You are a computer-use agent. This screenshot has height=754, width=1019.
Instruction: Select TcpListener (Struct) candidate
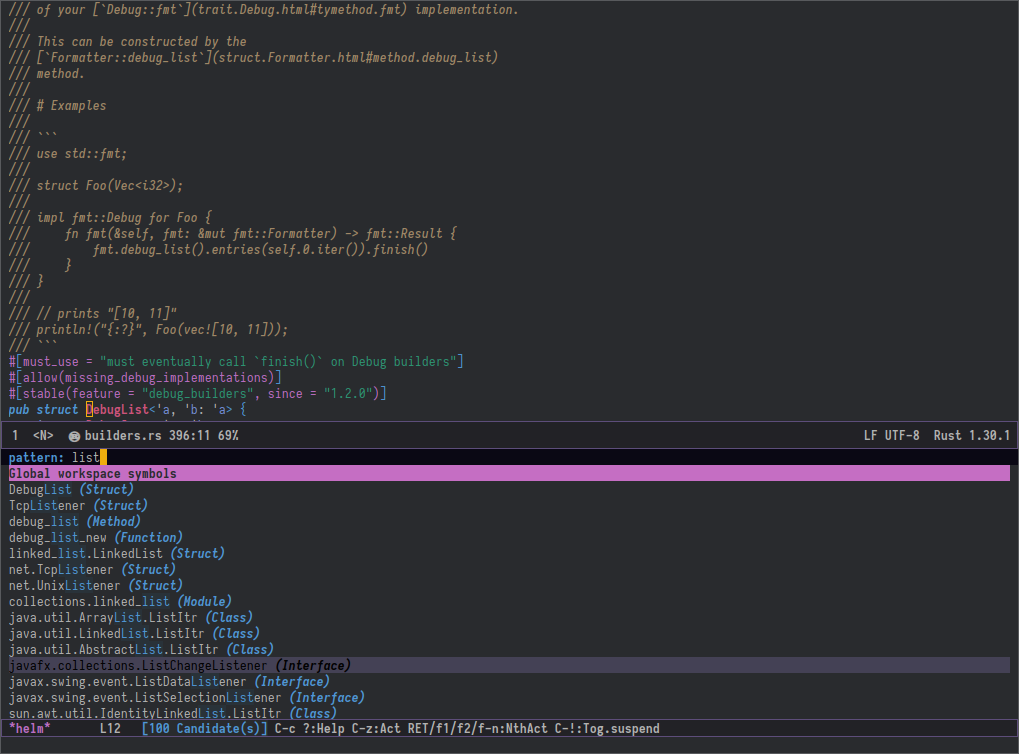point(78,506)
